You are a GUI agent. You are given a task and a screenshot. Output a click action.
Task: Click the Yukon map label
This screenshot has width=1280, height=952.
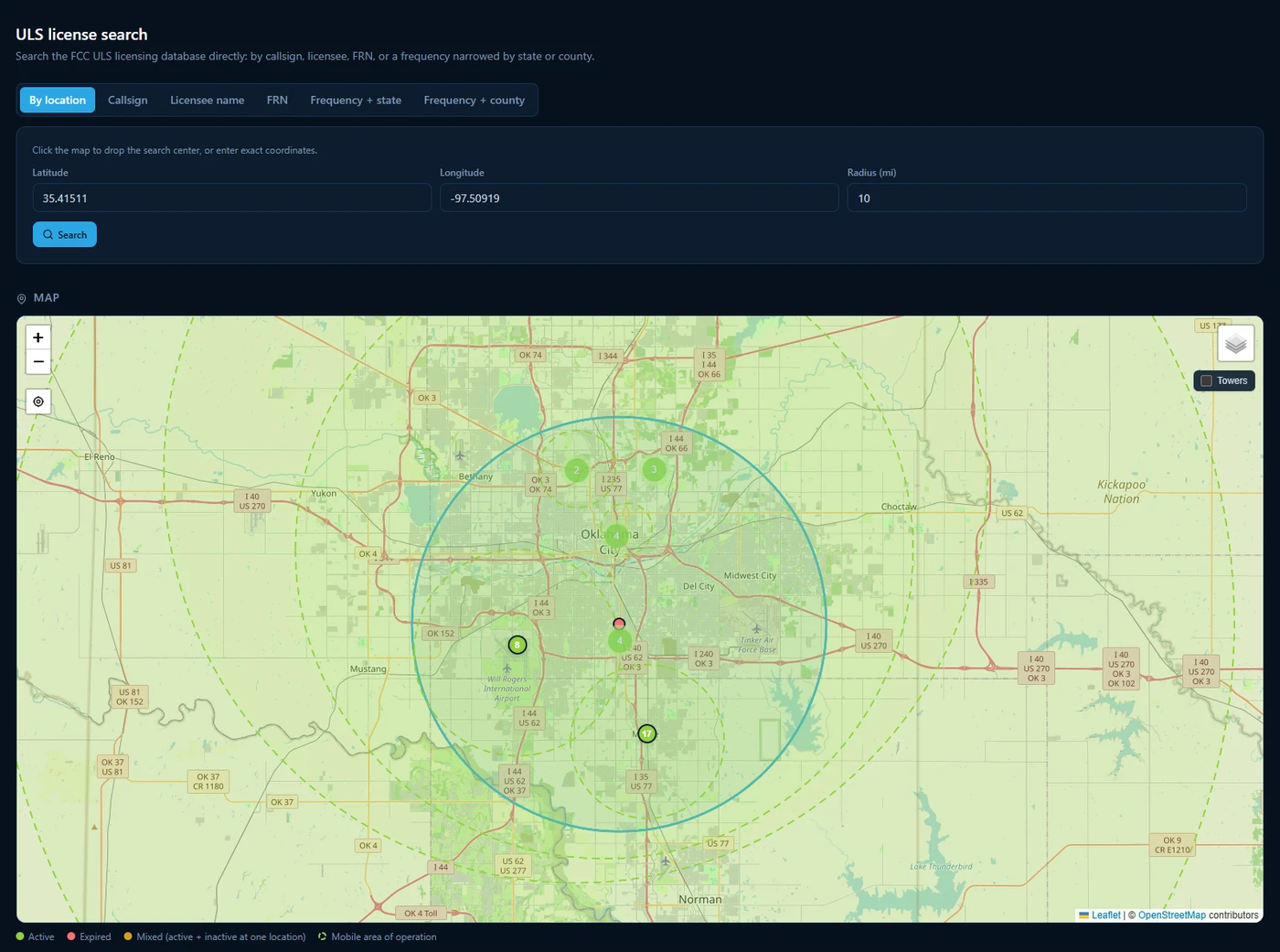click(x=324, y=493)
